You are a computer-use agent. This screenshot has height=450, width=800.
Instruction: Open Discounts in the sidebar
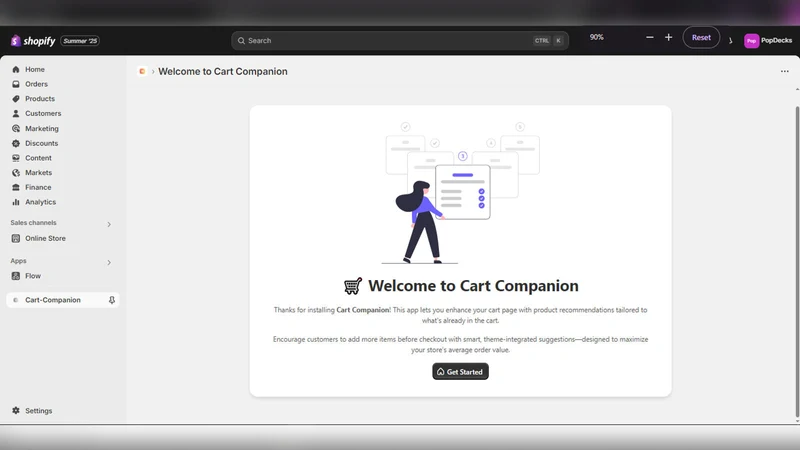pyautogui.click(x=41, y=143)
